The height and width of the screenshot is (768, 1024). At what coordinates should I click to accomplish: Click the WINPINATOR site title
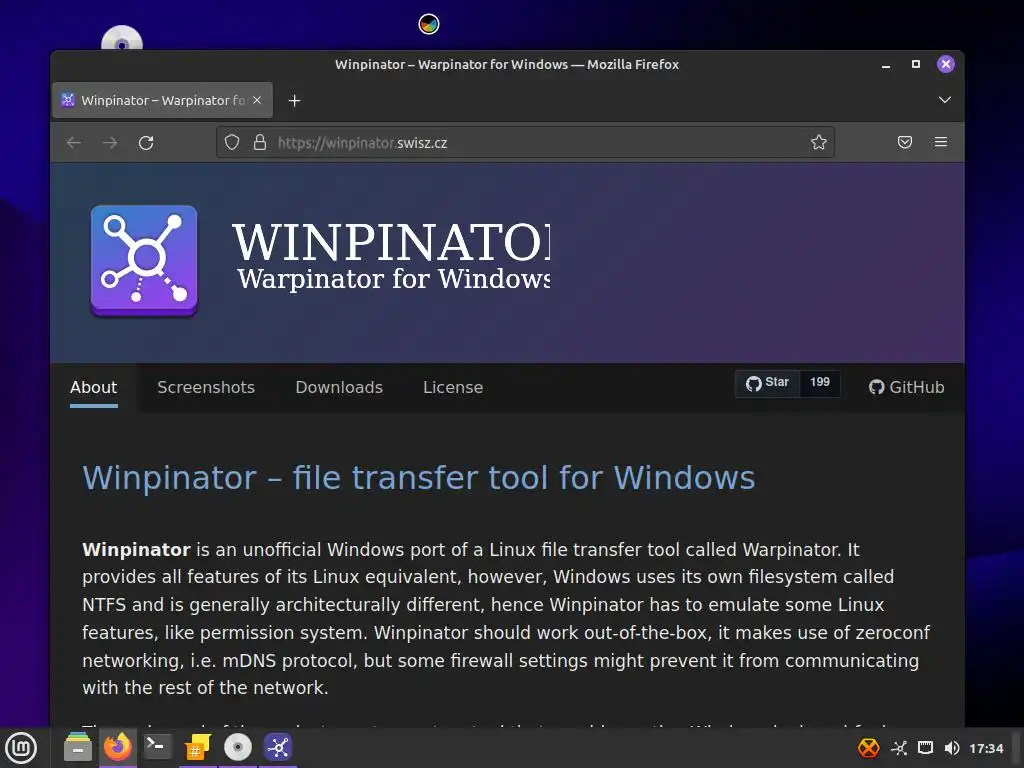tap(391, 242)
